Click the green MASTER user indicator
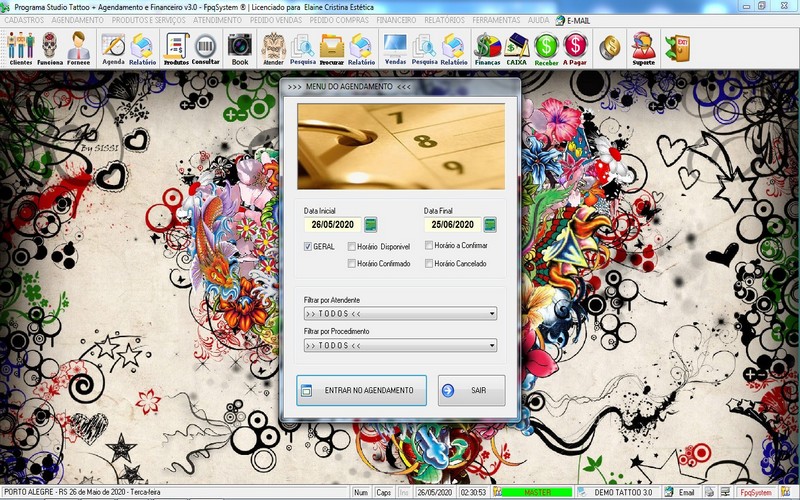This screenshot has width=800, height=500. tap(537, 492)
